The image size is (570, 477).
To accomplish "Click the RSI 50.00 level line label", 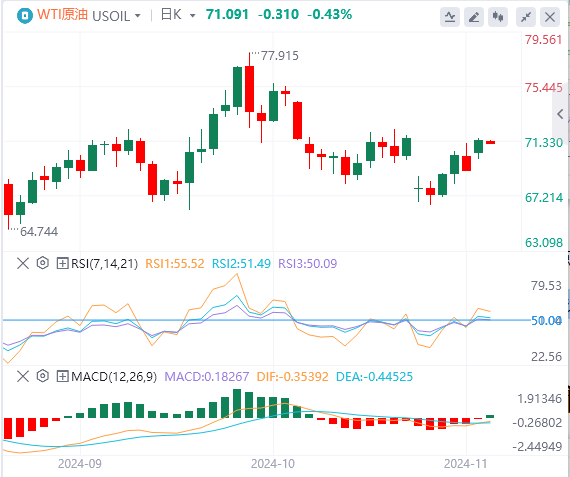I will pyautogui.click(x=546, y=321).
